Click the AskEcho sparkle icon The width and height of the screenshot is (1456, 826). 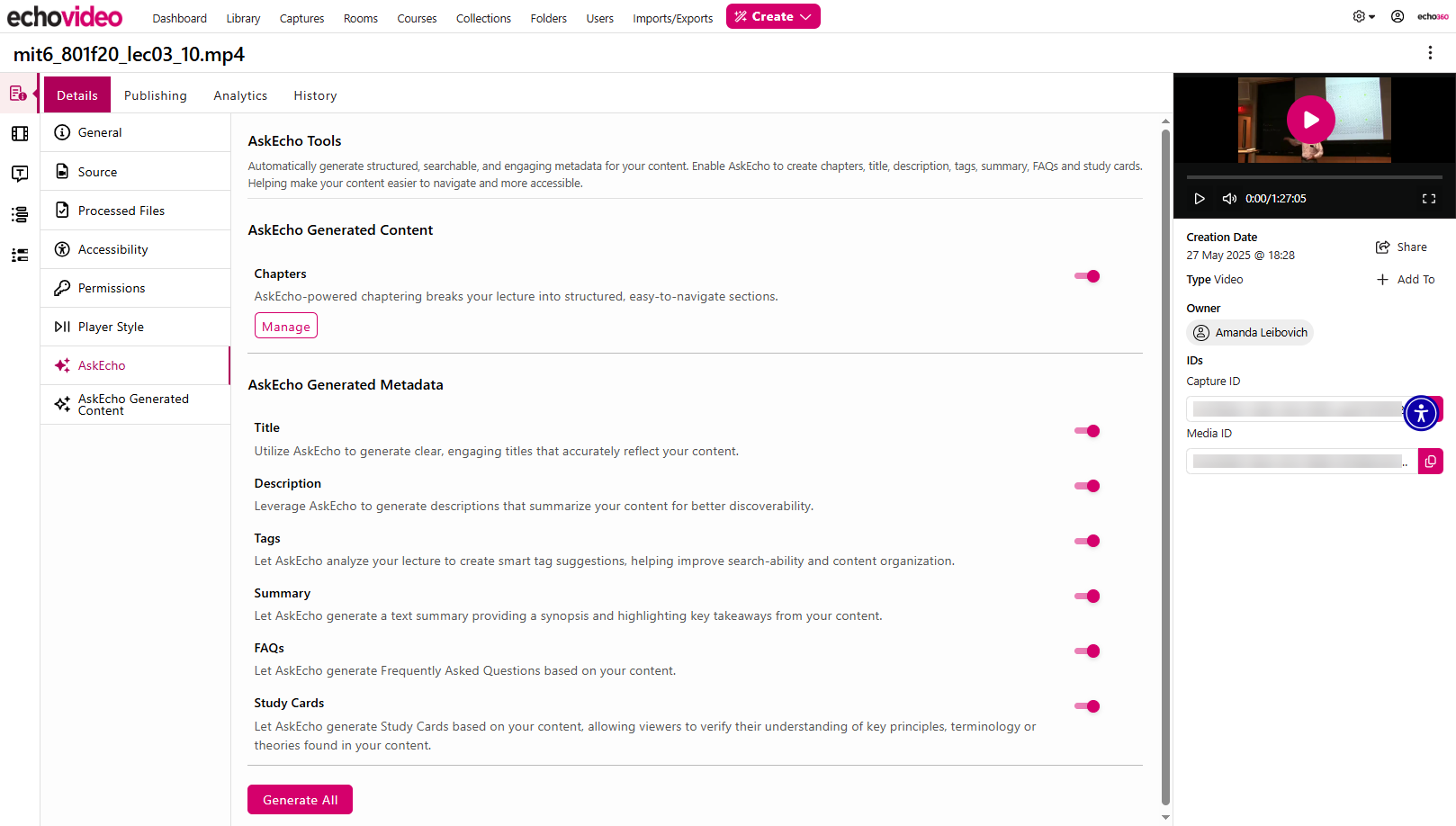coord(62,365)
